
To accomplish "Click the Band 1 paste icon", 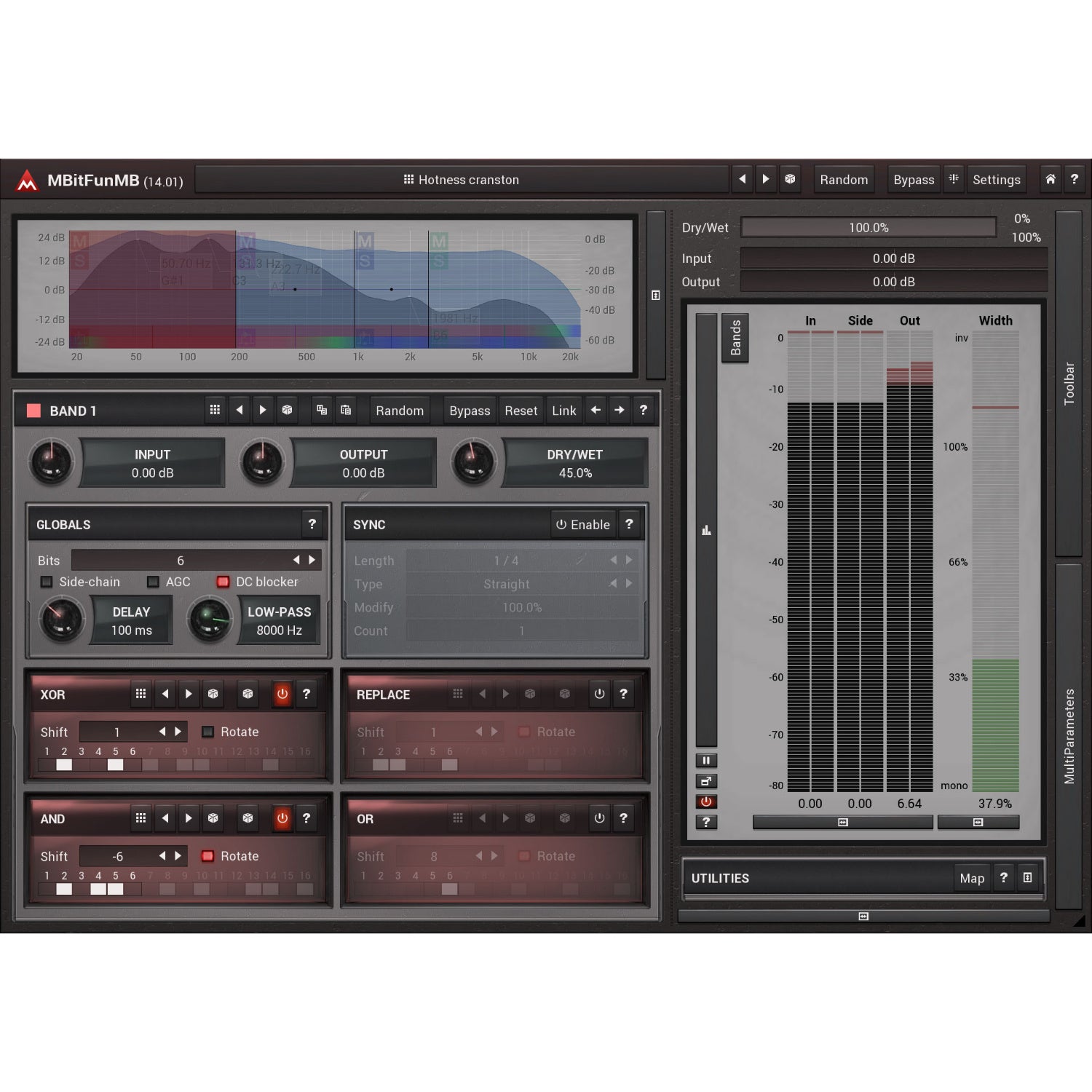I will coord(346,411).
